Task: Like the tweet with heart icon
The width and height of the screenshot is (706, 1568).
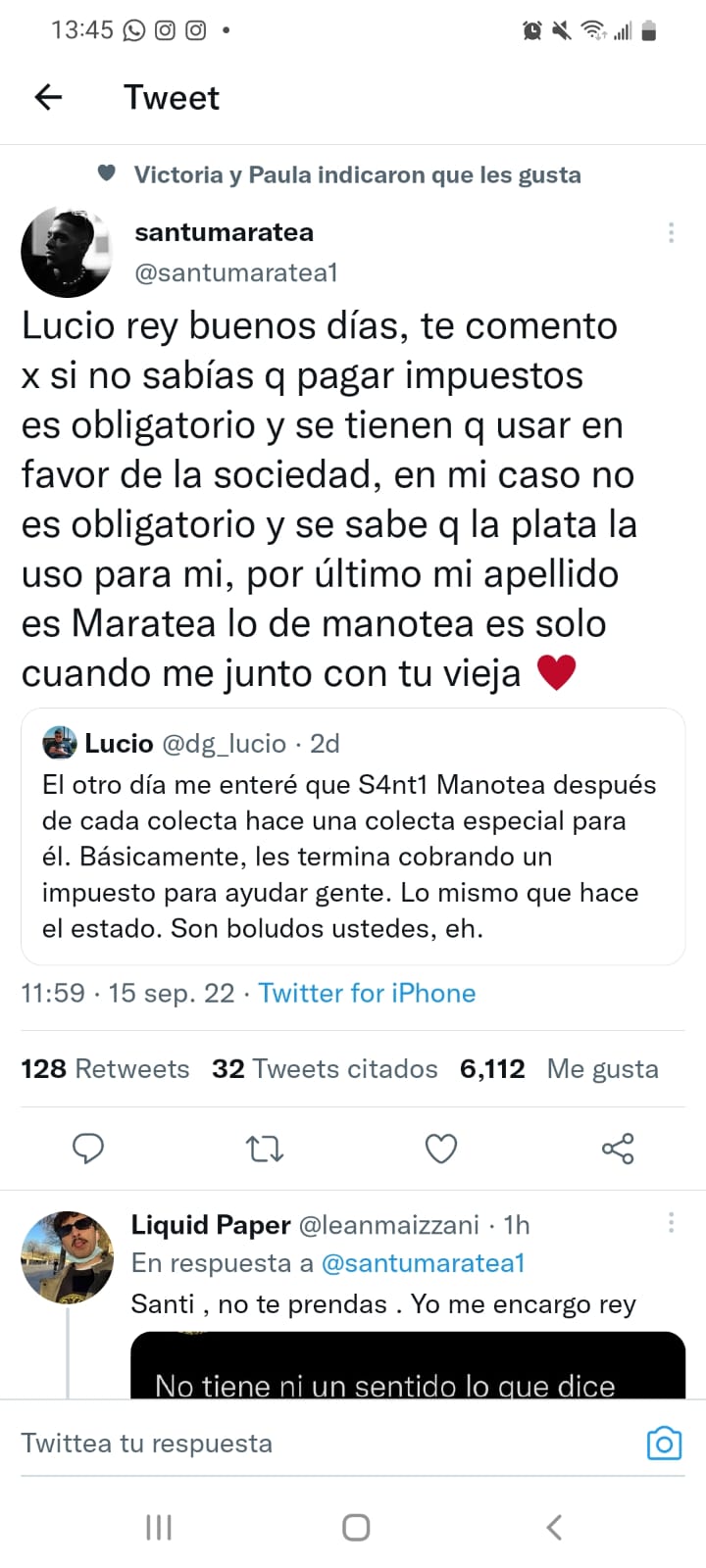Action: point(441,1148)
